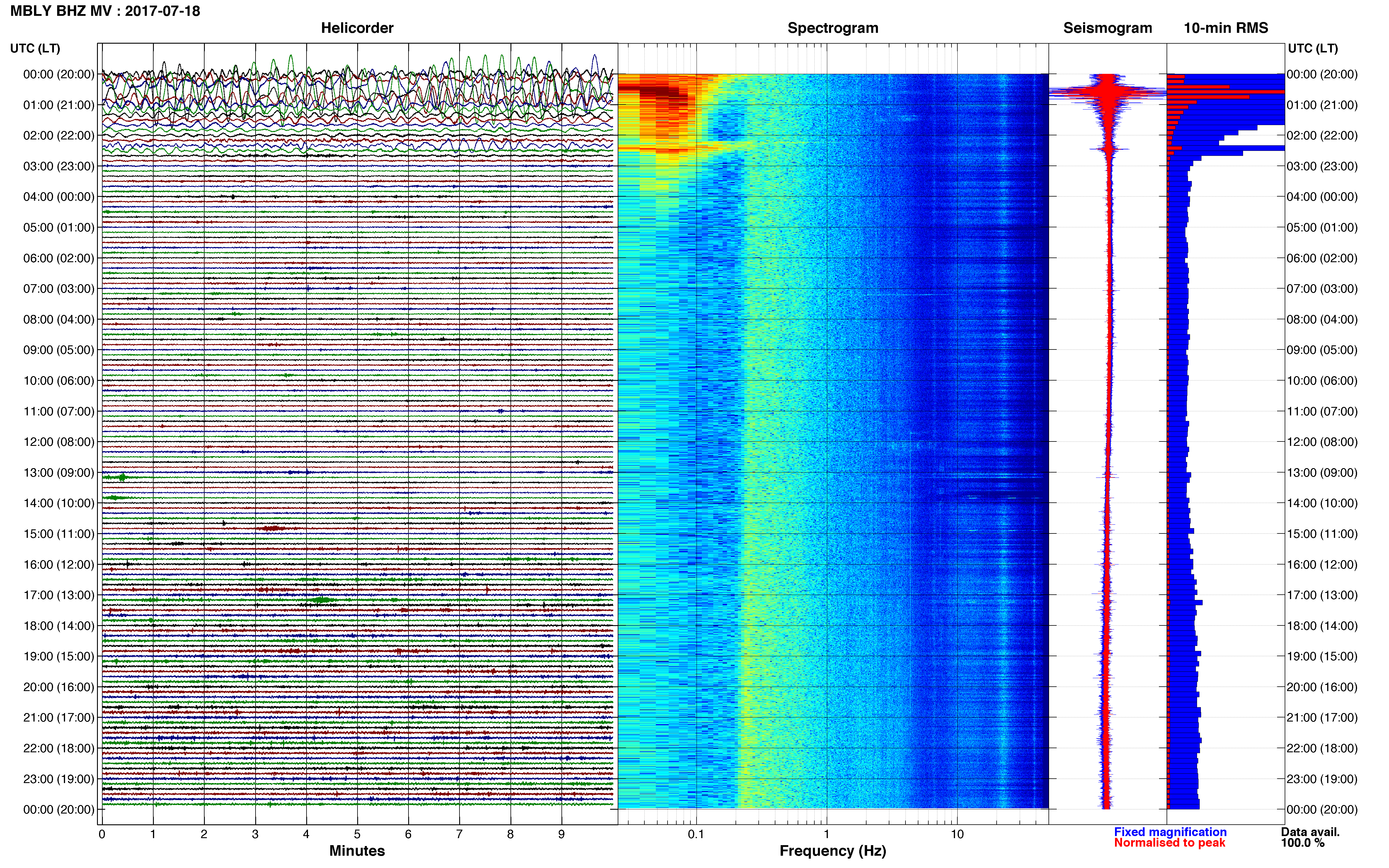Click the '5' minute tick label
Screen dimensions: 1389x868
[x=357, y=835]
